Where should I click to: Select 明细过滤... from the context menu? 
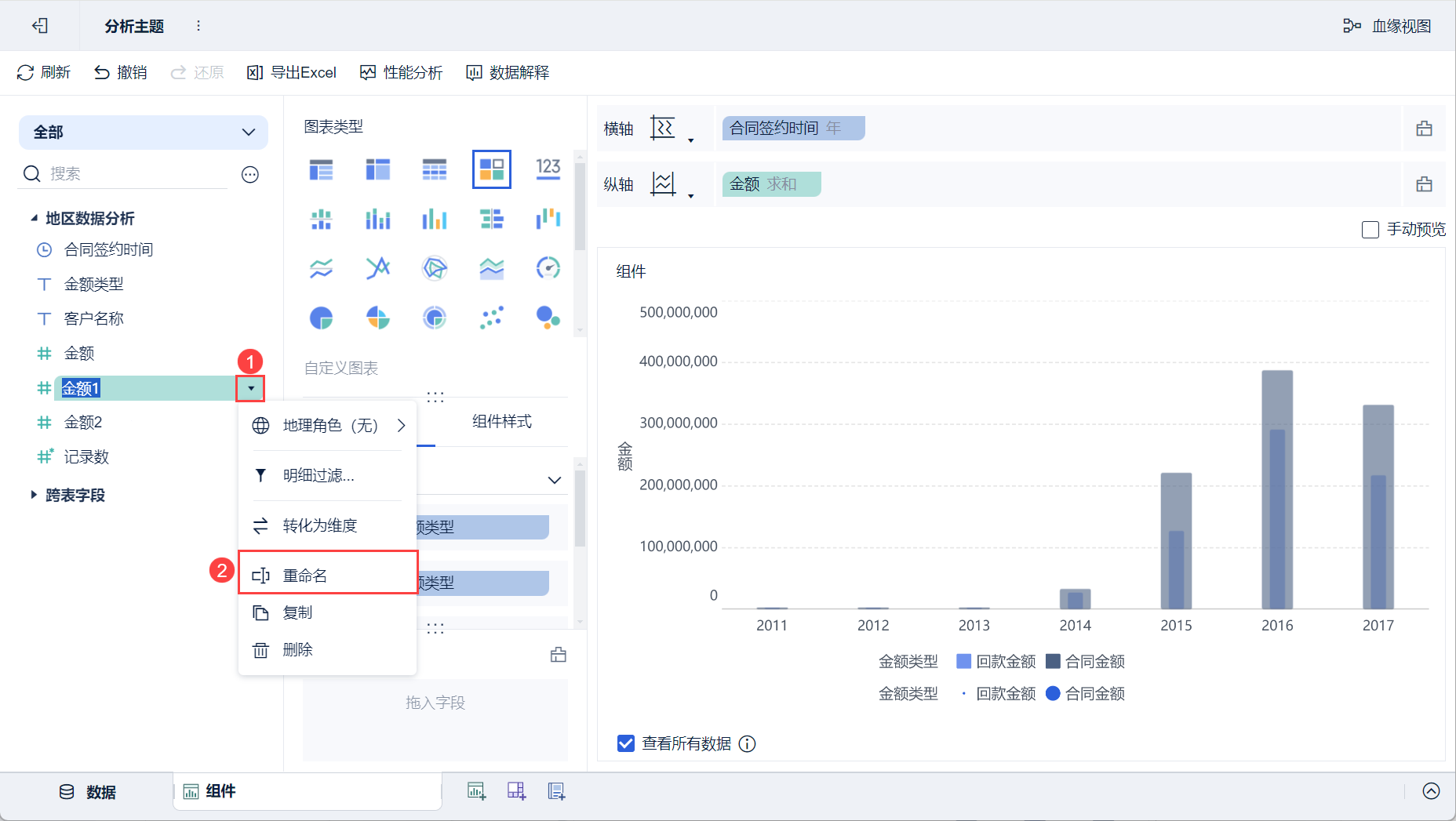(327, 475)
